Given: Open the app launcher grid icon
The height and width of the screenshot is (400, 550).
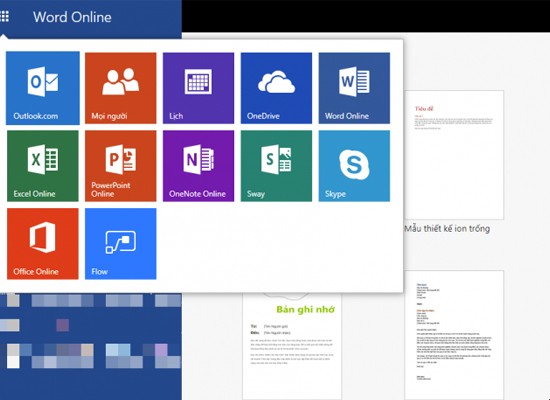Looking at the screenshot, I should tap(4, 16).
